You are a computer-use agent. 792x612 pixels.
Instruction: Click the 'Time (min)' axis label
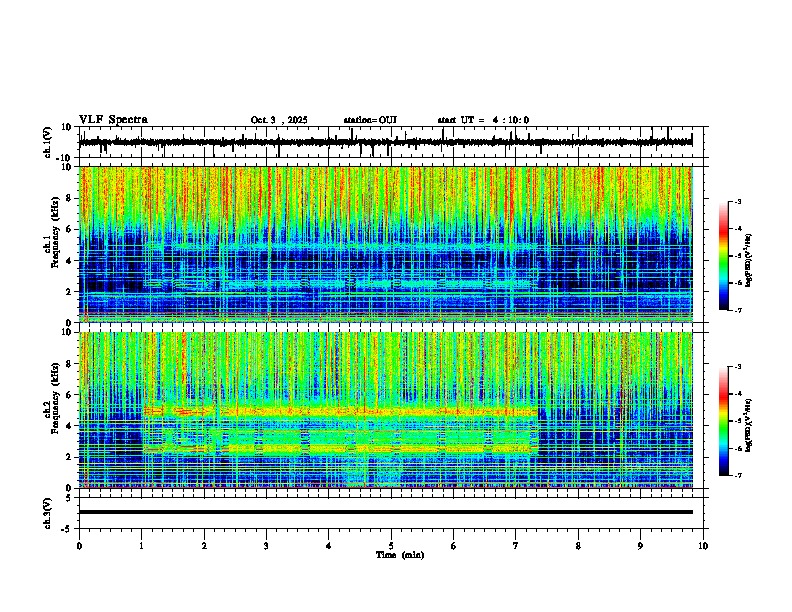[x=400, y=555]
